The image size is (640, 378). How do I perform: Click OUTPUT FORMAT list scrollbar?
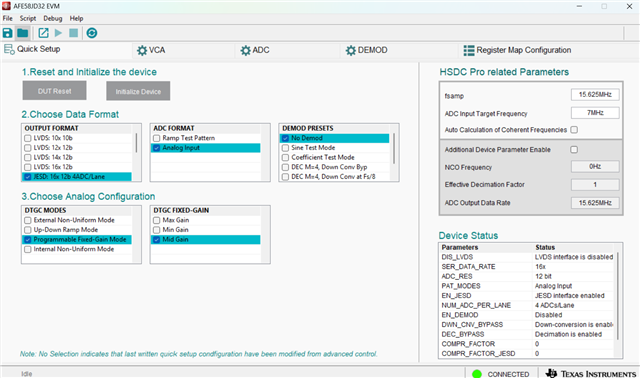click(136, 143)
